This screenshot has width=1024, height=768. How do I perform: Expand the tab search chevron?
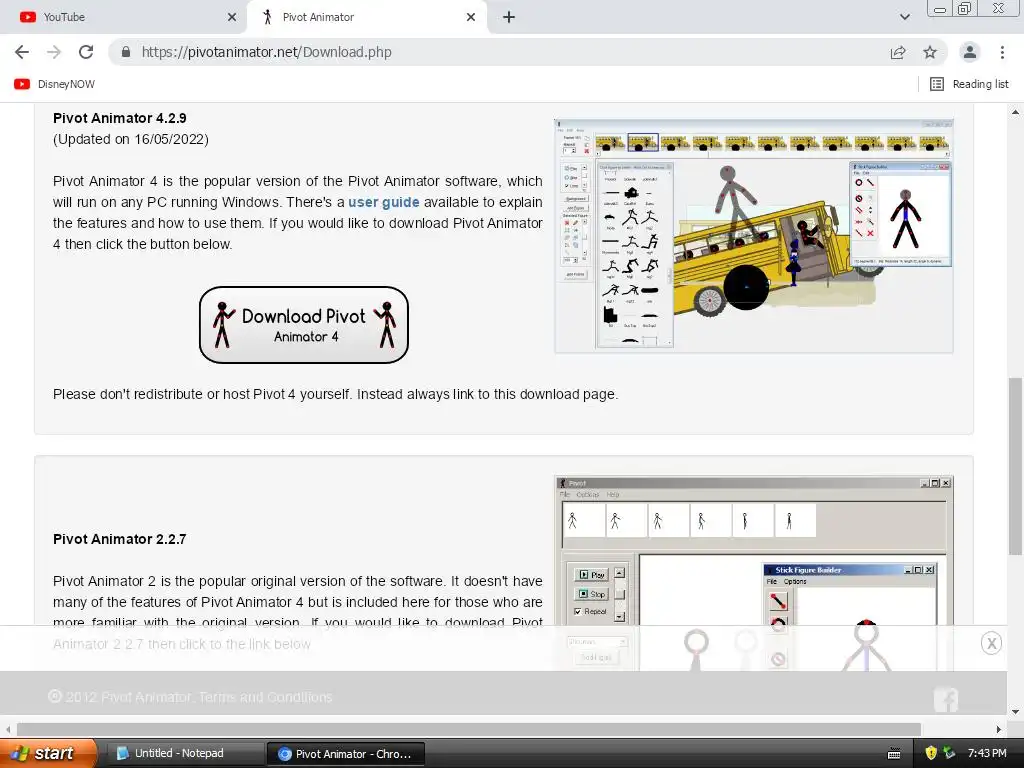point(904,17)
